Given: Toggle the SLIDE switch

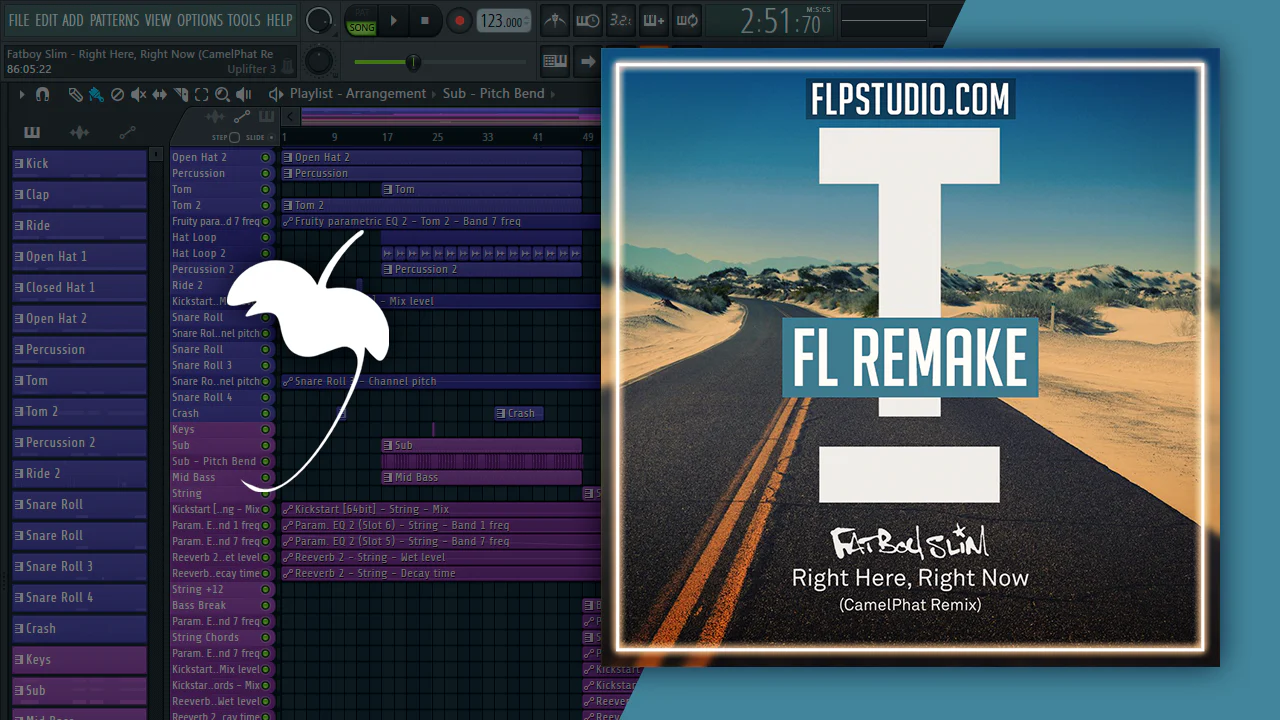Looking at the screenshot, I should pyautogui.click(x=271, y=137).
